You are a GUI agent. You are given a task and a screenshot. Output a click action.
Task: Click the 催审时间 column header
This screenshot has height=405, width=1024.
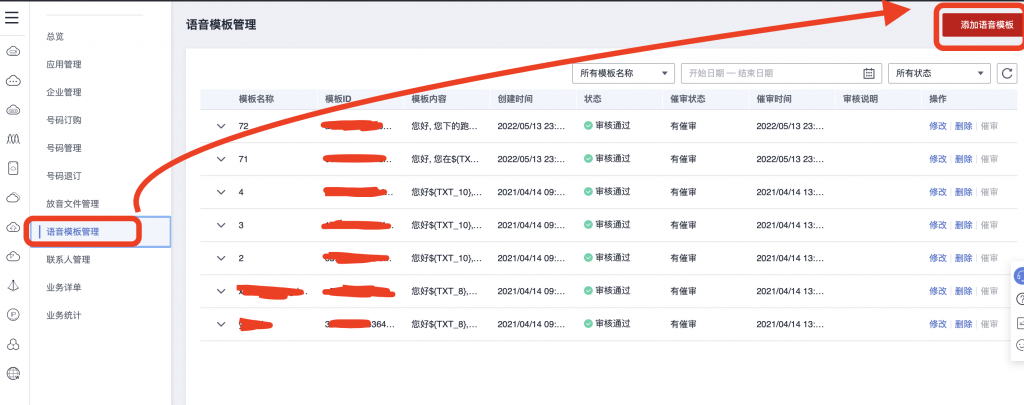point(774,99)
